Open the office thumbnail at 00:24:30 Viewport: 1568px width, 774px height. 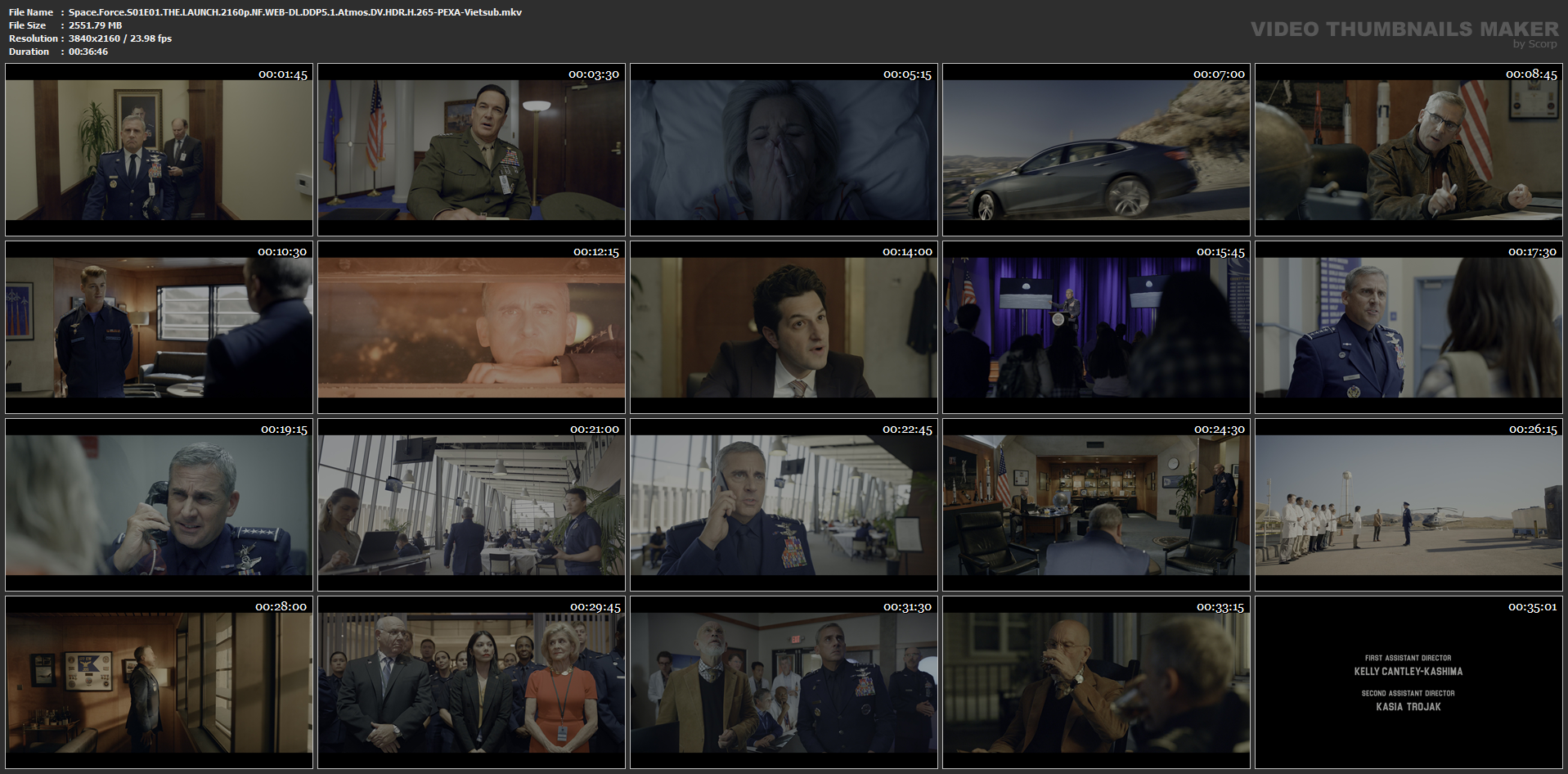coord(1096,505)
